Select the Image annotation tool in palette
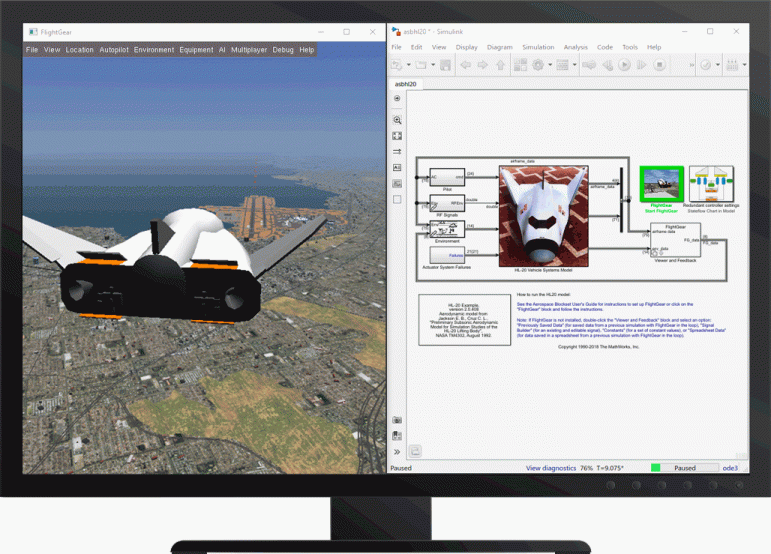Viewport: 771px width, 554px height. tap(397, 184)
